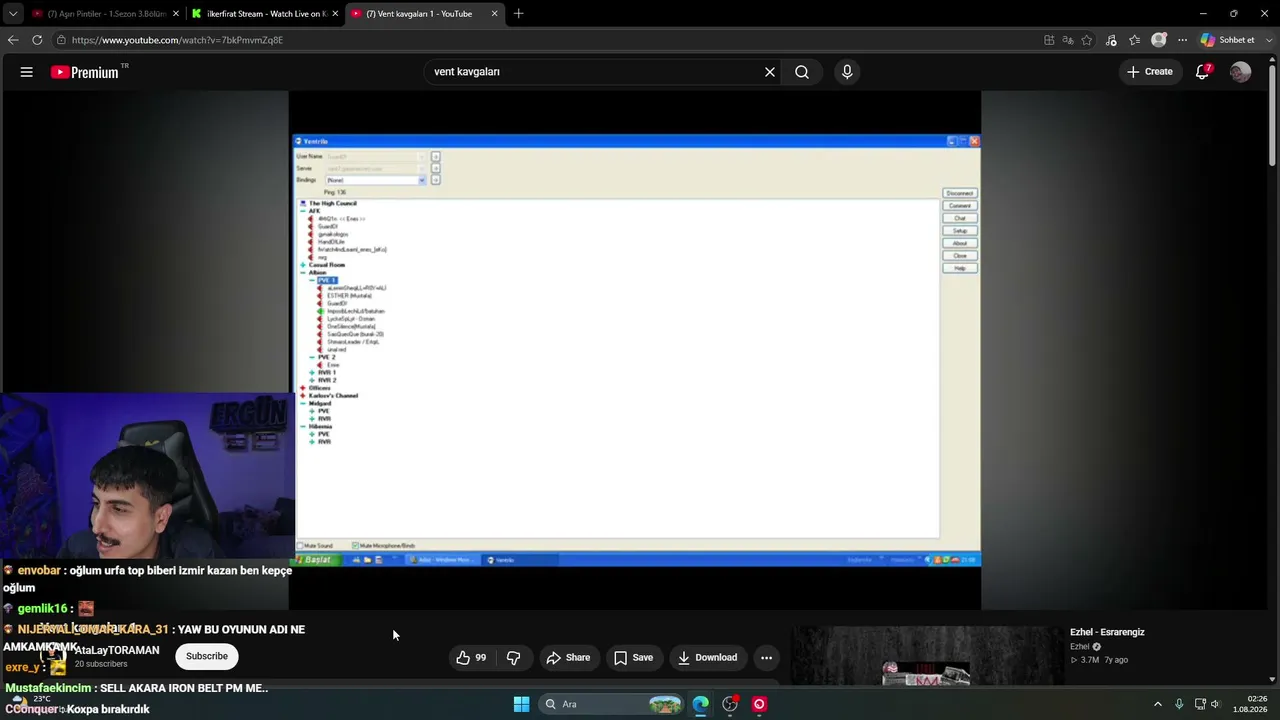Expand Casual Room channel in Ventrilo
Viewport: 1280px width, 720px height.
(303, 265)
